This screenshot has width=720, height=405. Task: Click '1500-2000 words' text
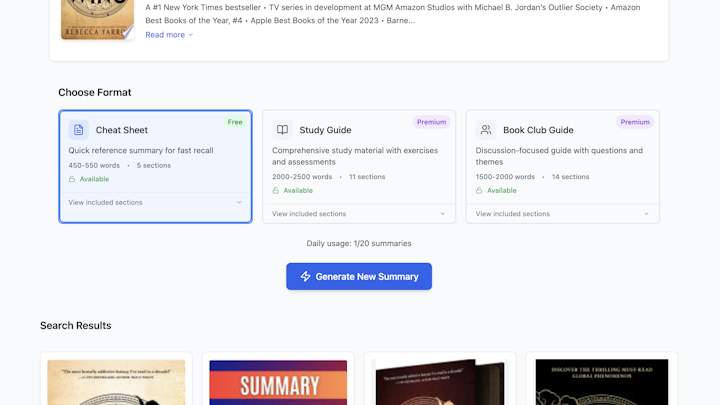click(x=505, y=177)
